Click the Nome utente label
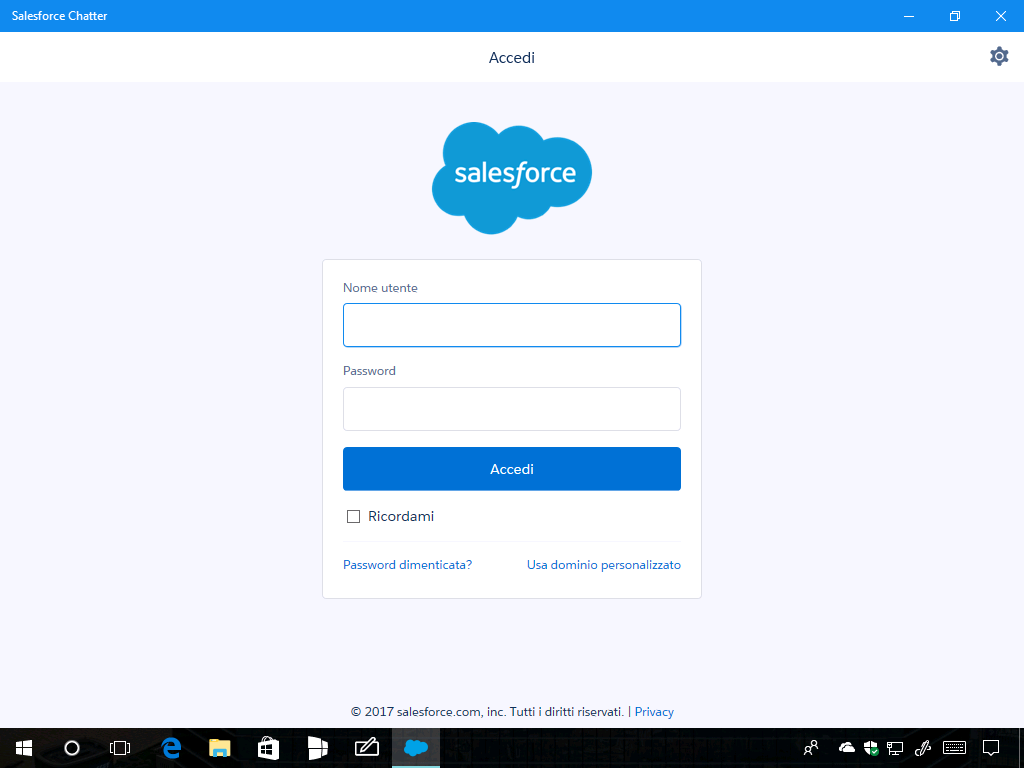 point(380,288)
